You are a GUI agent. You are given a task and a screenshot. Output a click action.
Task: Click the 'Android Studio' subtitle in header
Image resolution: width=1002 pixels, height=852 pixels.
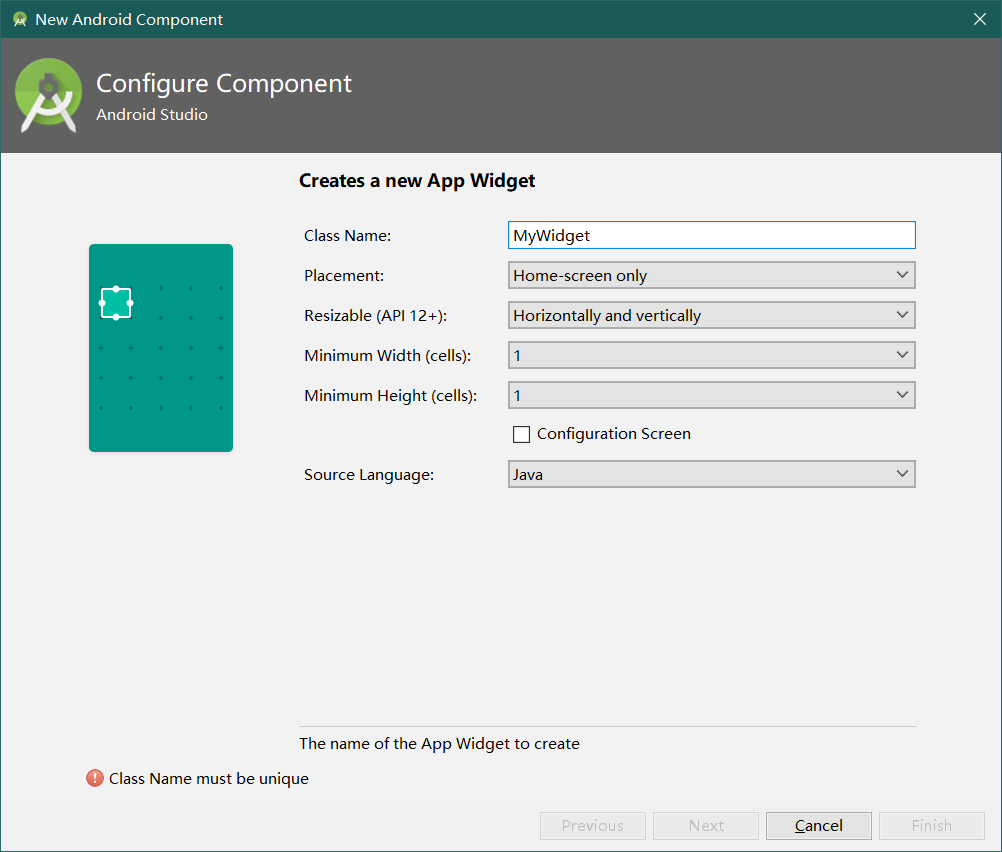pos(152,114)
